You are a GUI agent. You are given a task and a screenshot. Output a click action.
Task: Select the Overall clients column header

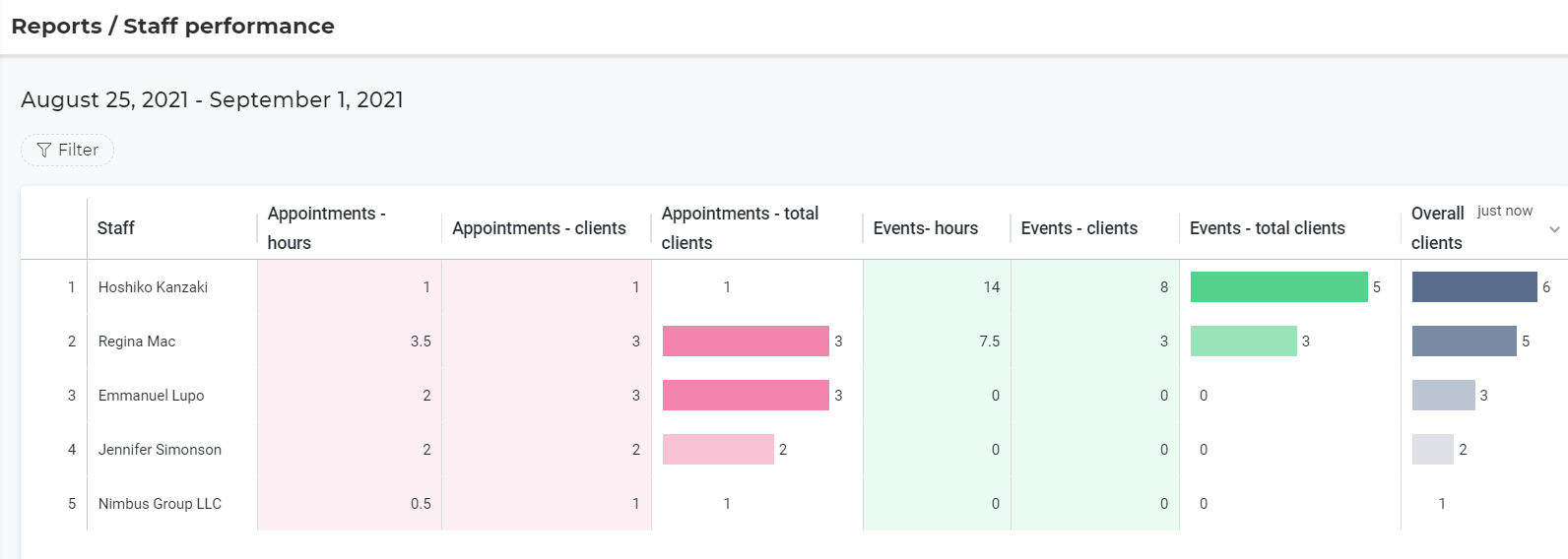click(x=1437, y=228)
